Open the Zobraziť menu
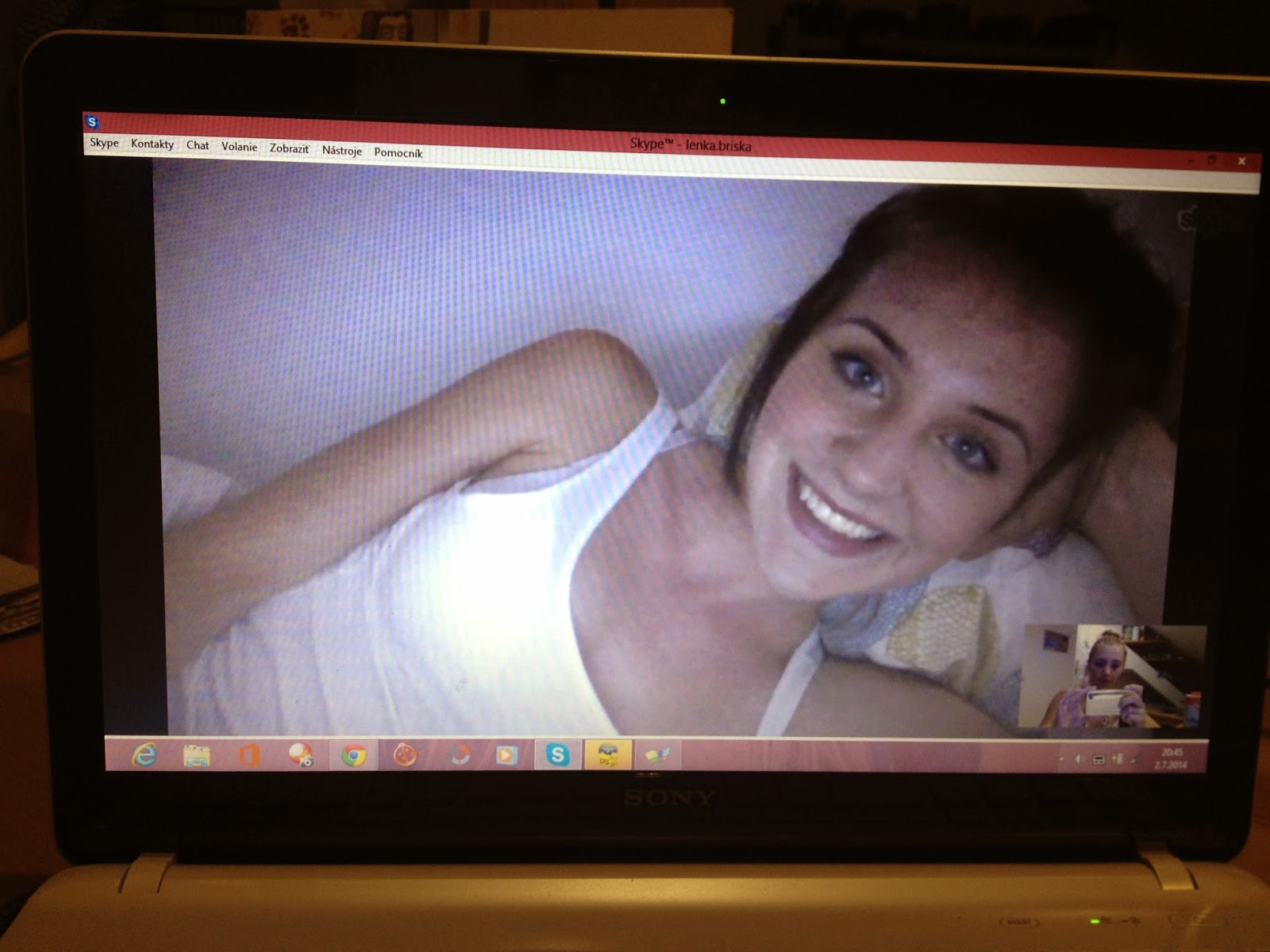The image size is (1270, 952). [x=289, y=148]
